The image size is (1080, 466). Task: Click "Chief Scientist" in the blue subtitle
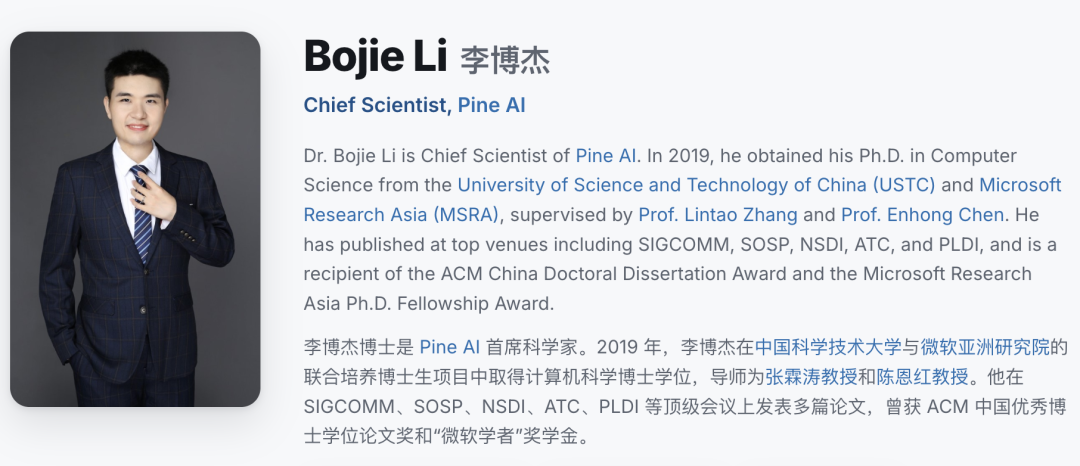375,105
